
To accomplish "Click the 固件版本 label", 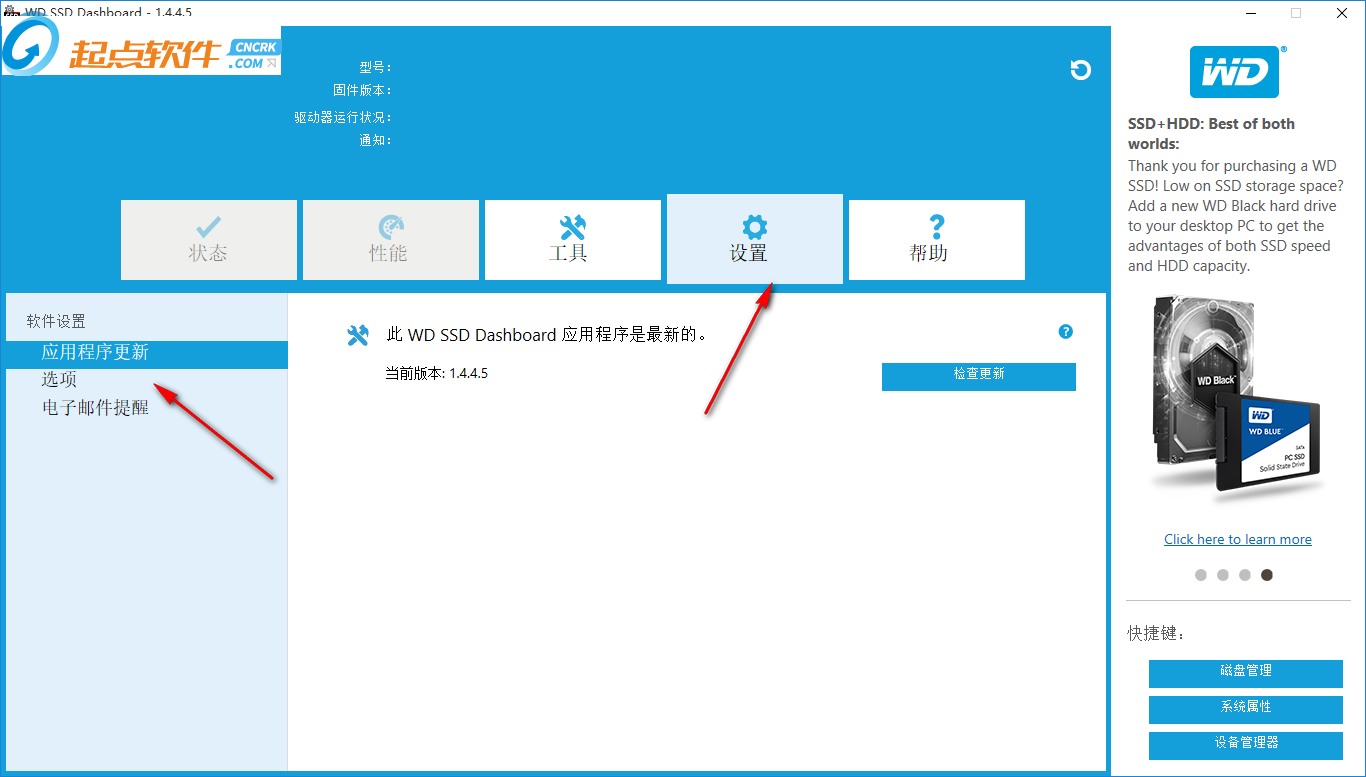I will [x=362, y=90].
